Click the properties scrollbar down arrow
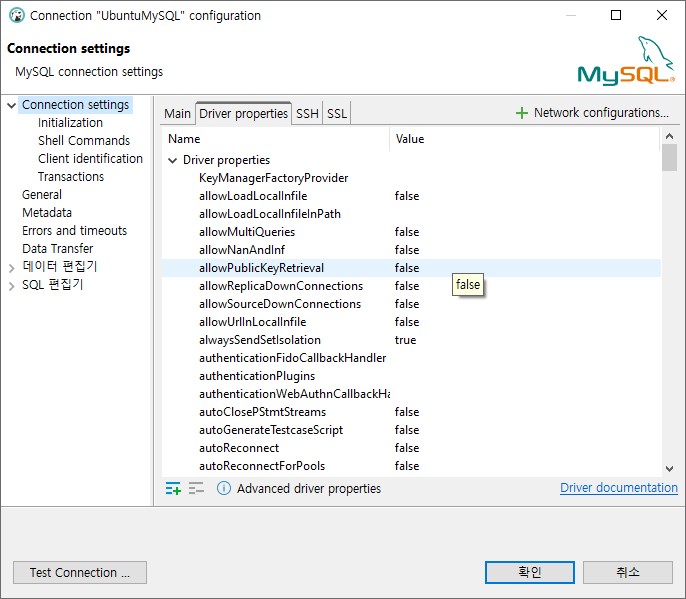686x599 pixels. click(x=669, y=469)
